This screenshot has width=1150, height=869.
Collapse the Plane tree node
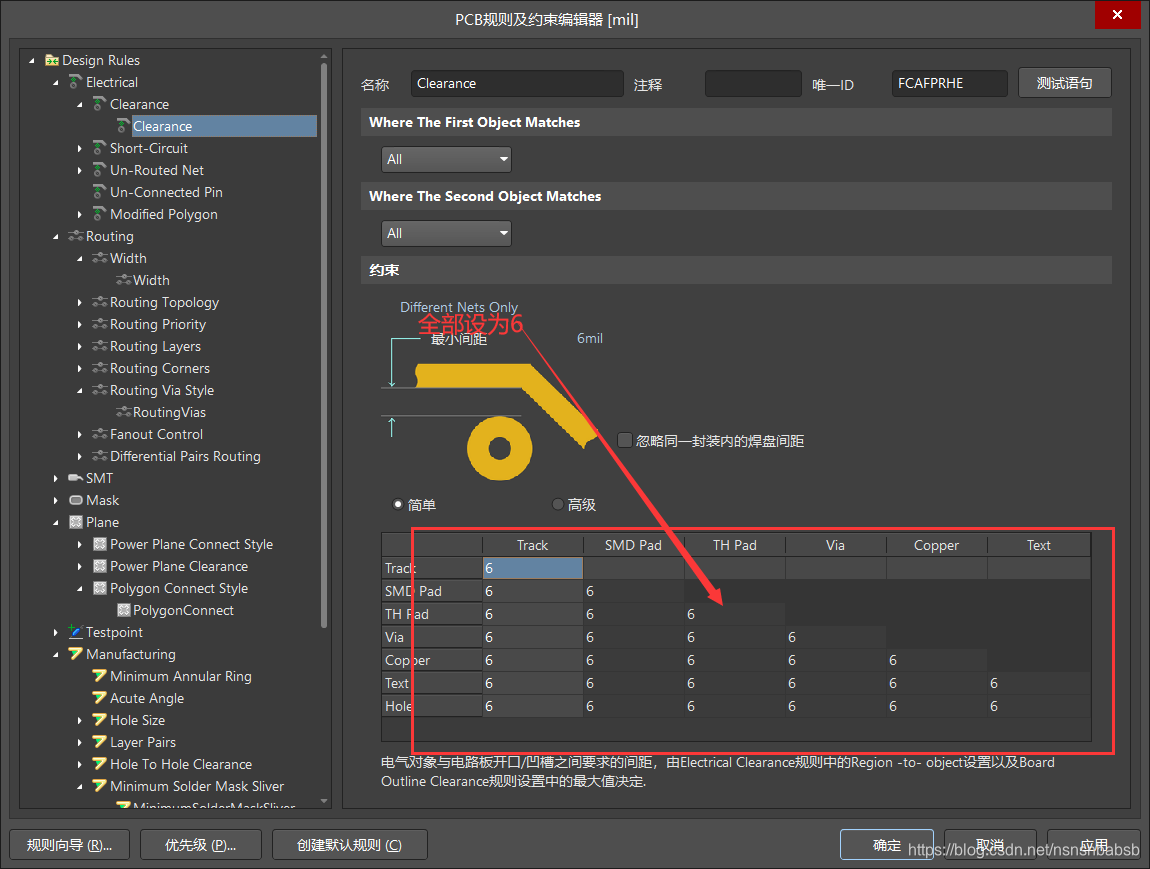tap(56, 523)
